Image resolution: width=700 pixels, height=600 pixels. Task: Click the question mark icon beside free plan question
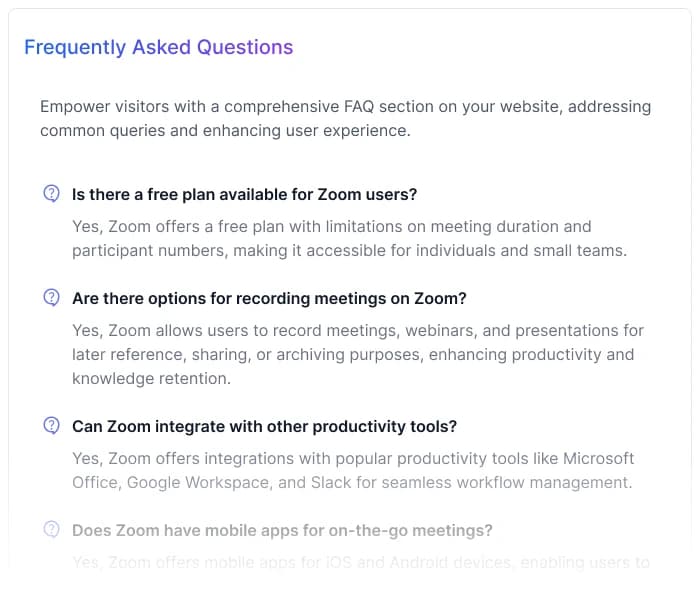51,194
